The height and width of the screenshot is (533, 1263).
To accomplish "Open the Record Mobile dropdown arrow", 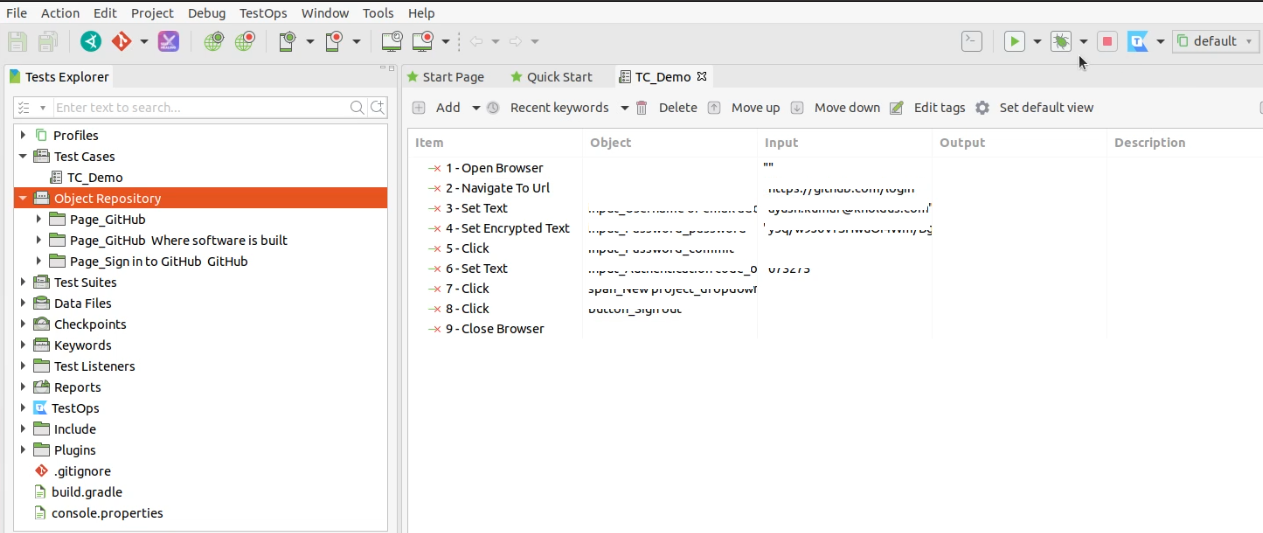I will [357, 42].
